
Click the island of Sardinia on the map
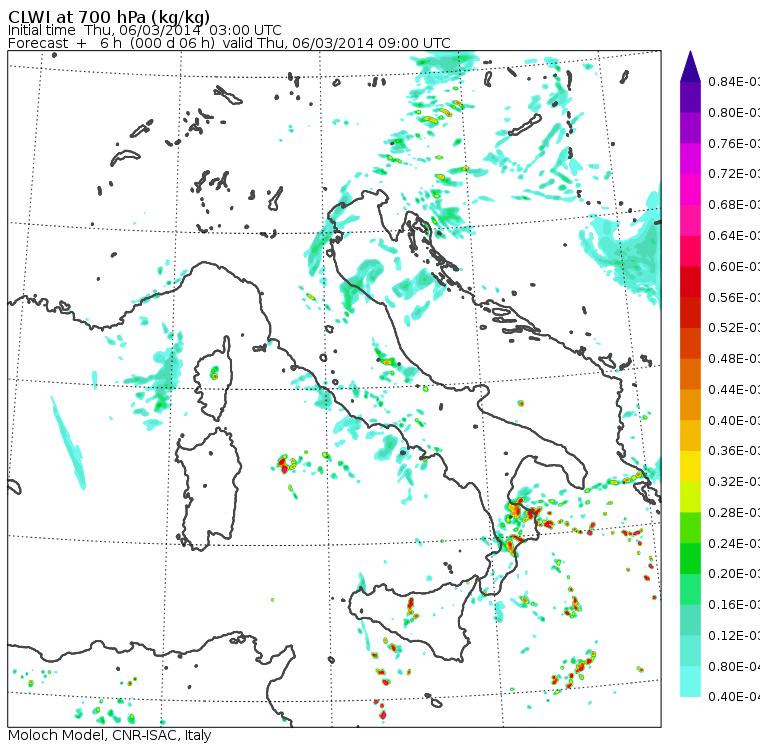pyautogui.click(x=209, y=490)
